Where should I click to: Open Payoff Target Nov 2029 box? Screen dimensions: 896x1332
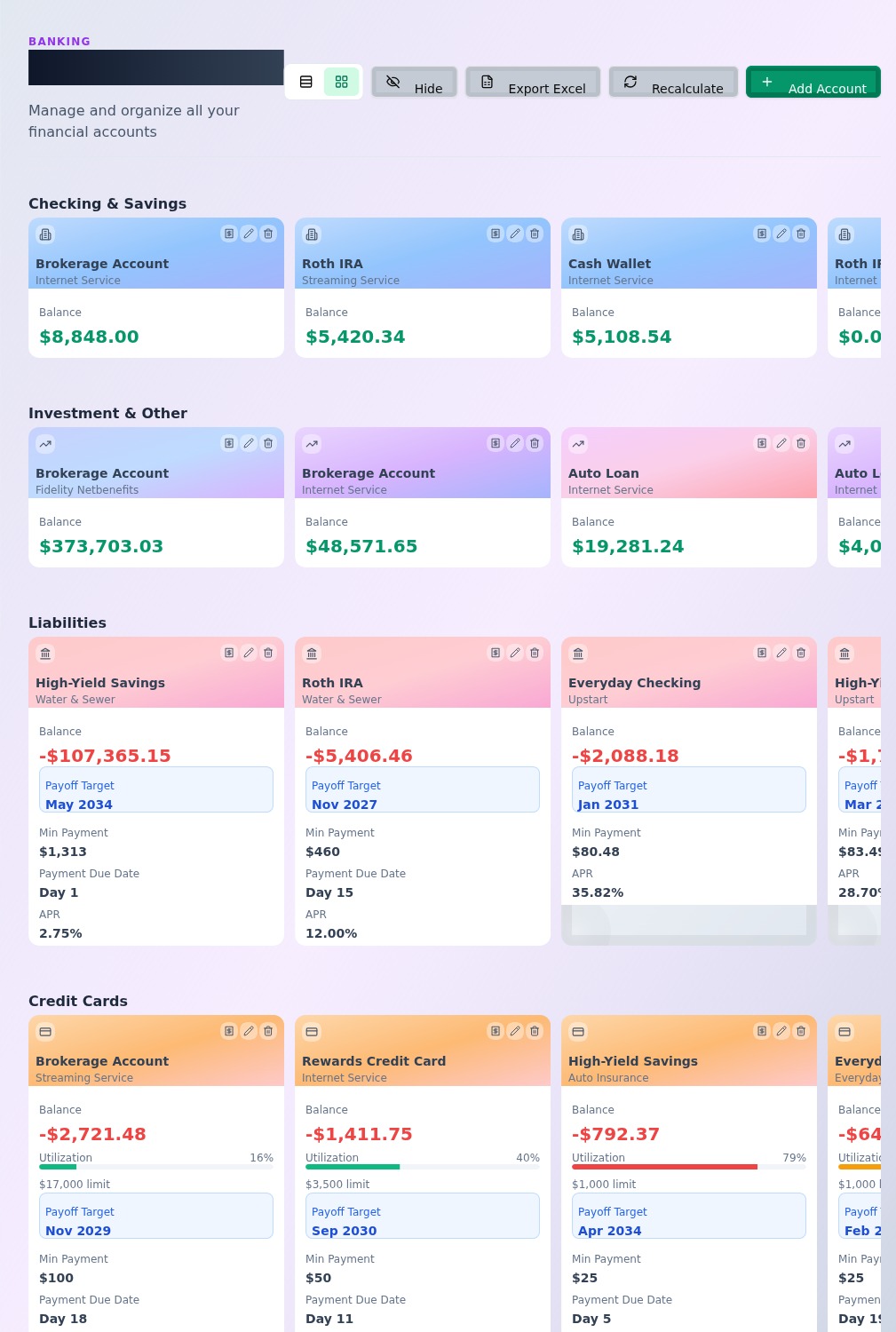[156, 1216]
